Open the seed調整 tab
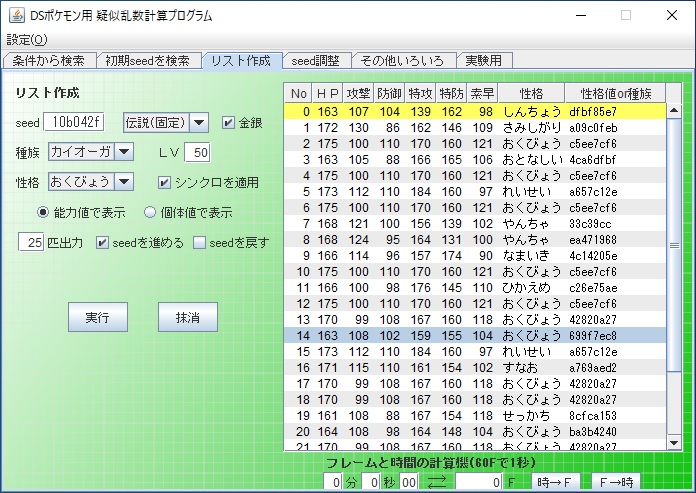This screenshot has width=696, height=493. tap(316, 61)
